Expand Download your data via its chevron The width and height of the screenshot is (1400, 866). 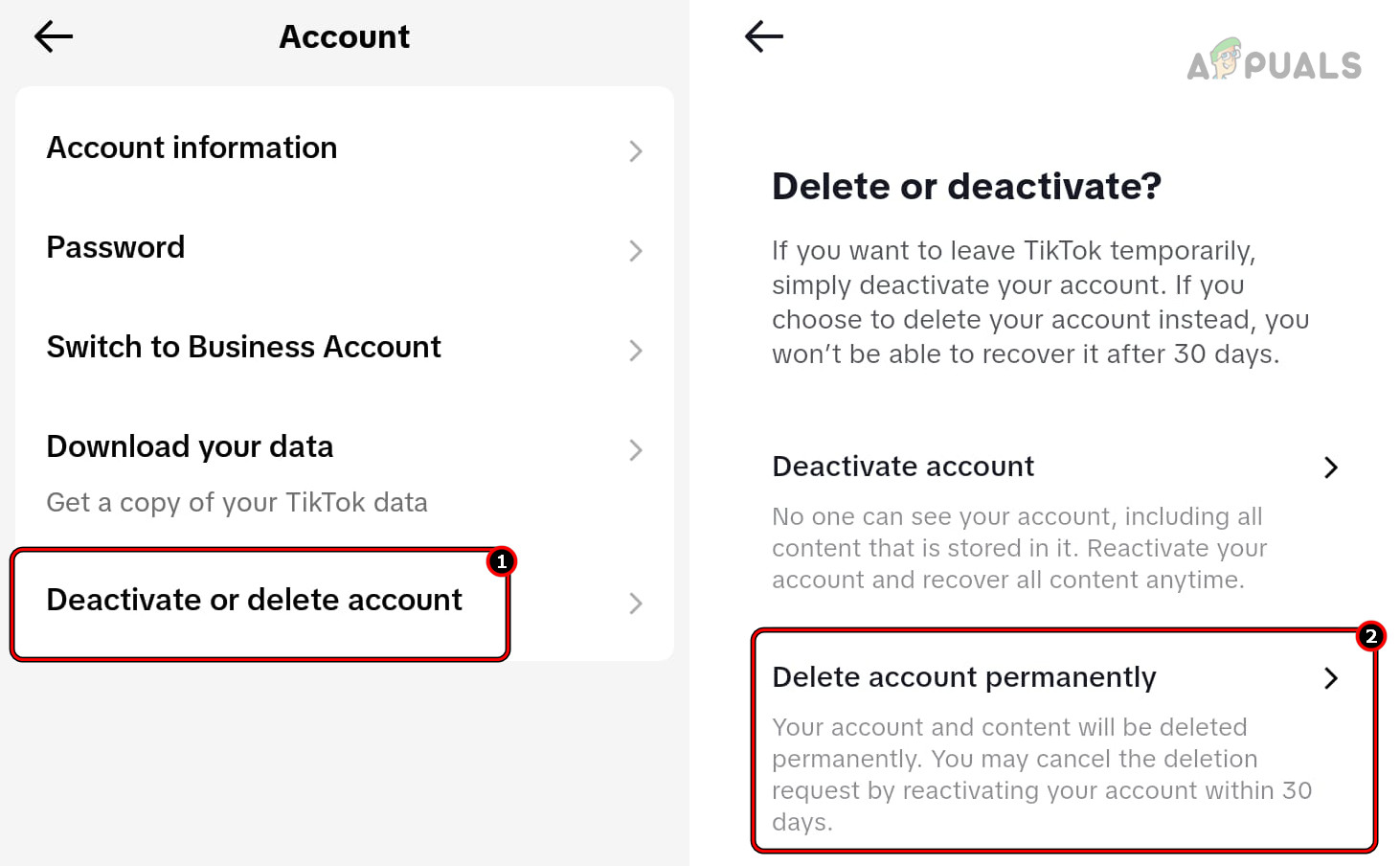[635, 450]
